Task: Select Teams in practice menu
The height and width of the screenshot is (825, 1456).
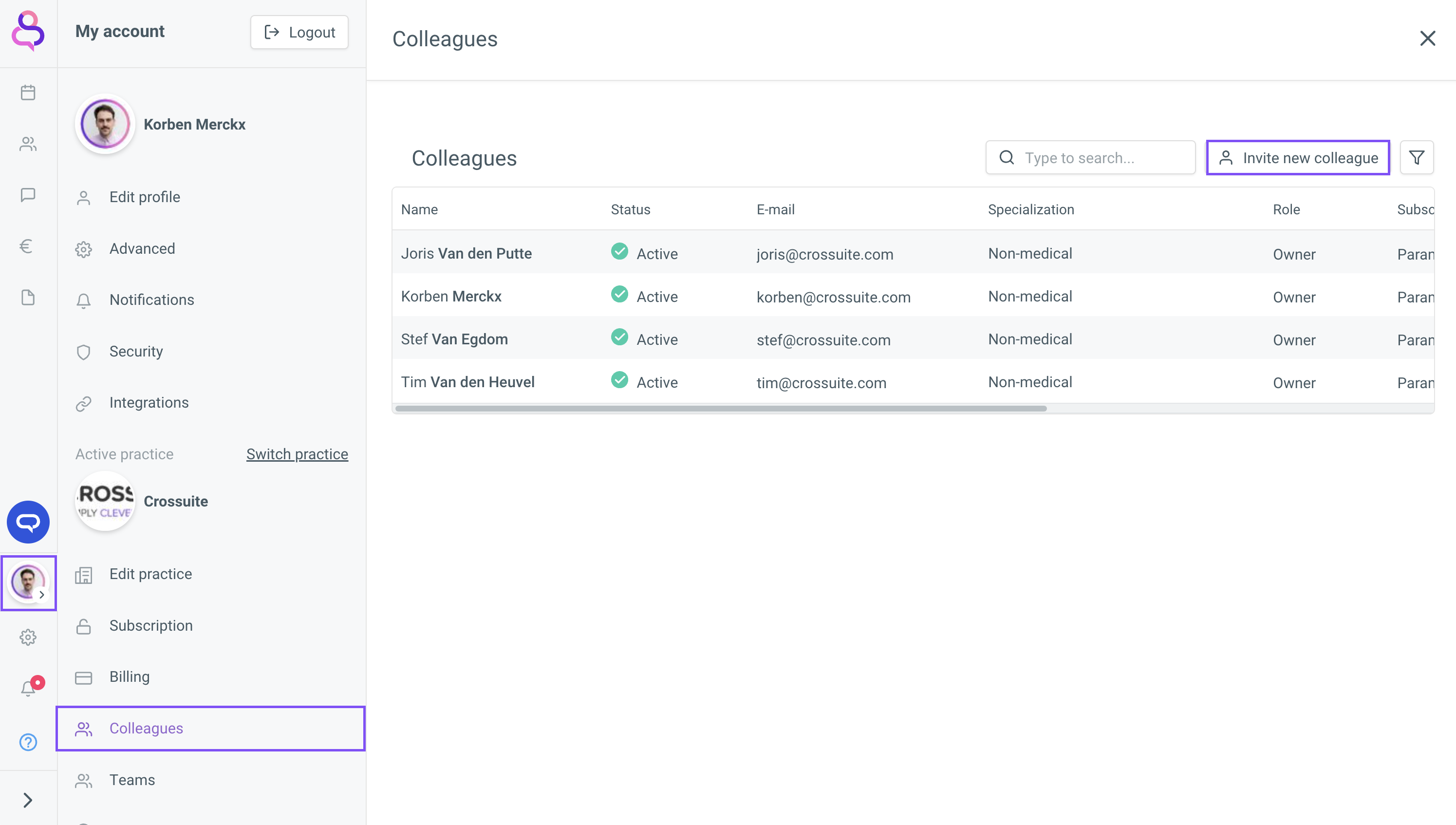Action: click(131, 780)
